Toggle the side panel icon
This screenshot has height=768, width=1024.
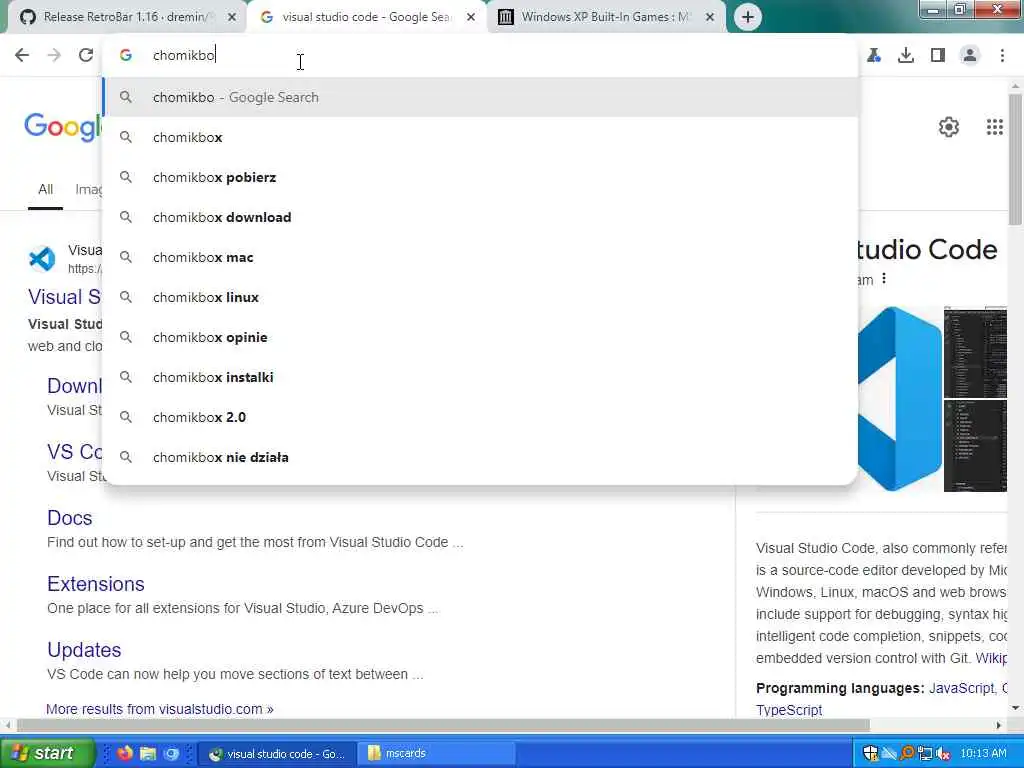point(938,56)
